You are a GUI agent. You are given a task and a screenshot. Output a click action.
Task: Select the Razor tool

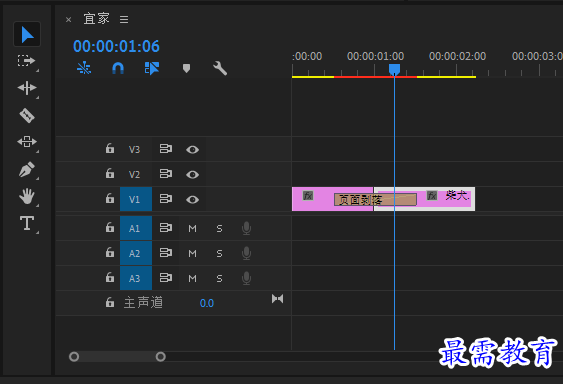27,115
